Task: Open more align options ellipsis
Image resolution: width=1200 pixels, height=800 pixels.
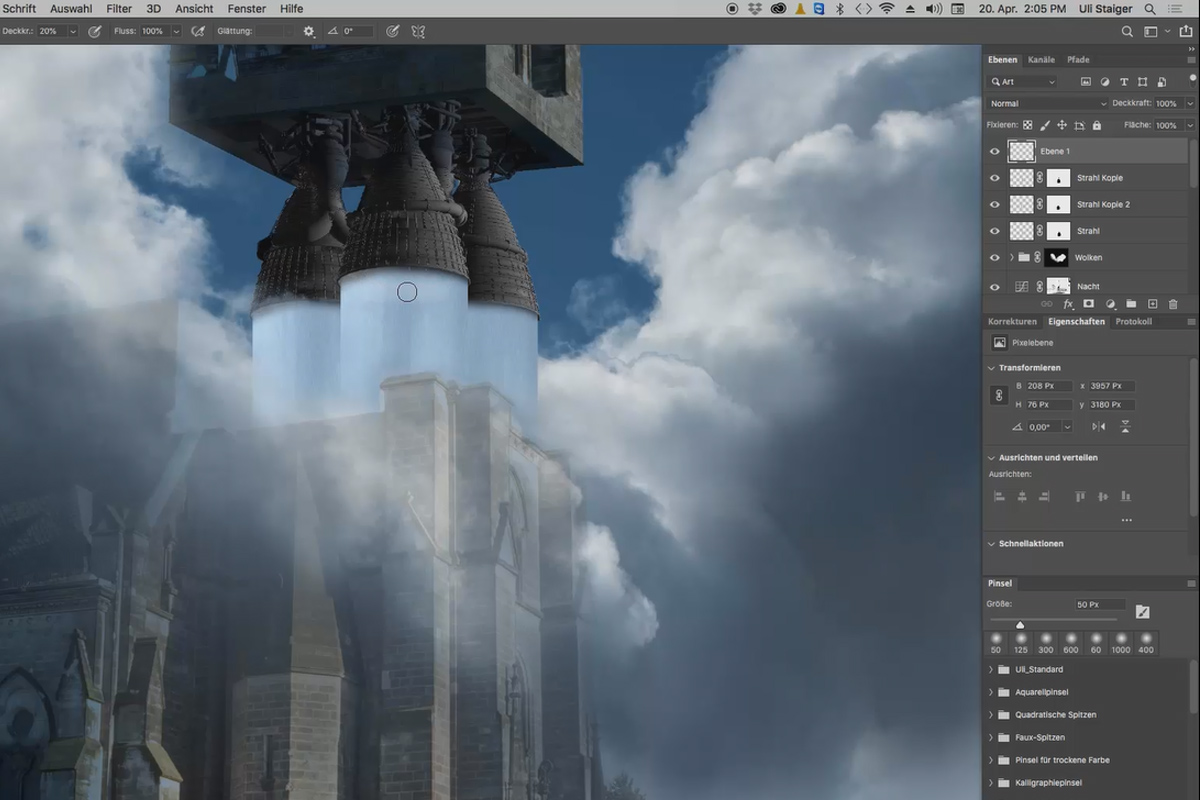Action: click(x=1127, y=521)
